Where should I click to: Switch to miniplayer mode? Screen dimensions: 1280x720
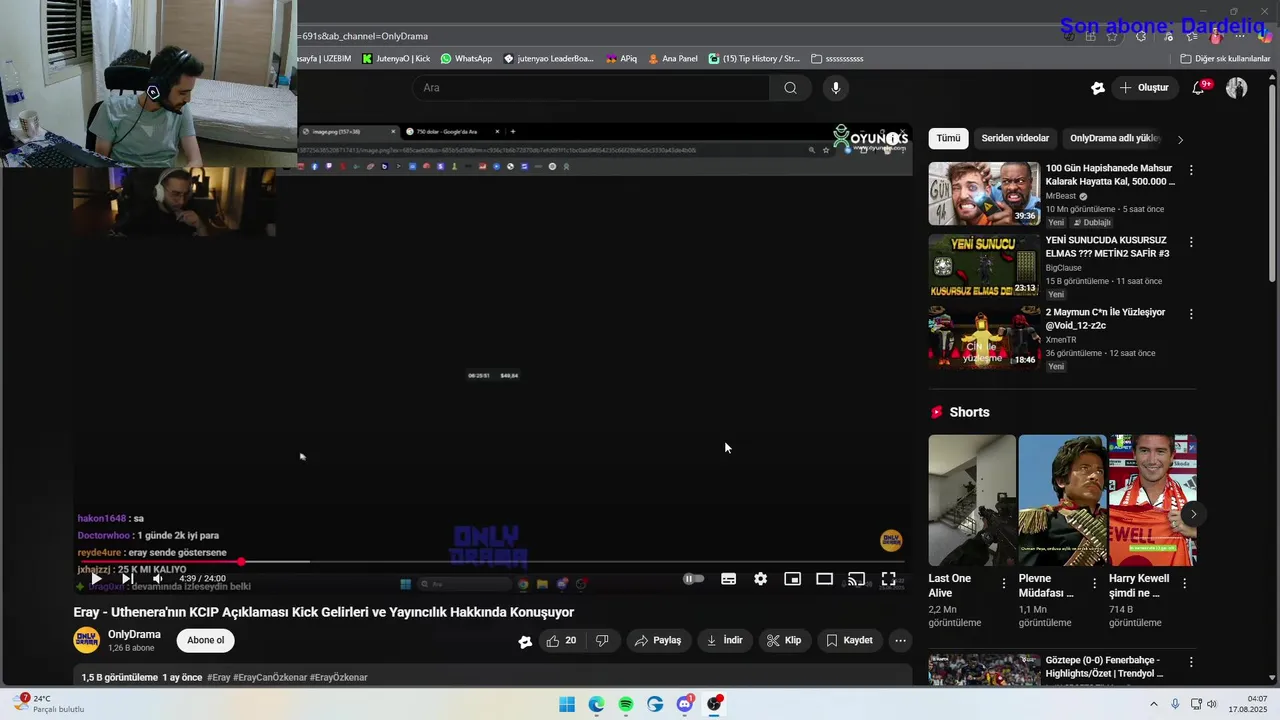click(x=793, y=578)
